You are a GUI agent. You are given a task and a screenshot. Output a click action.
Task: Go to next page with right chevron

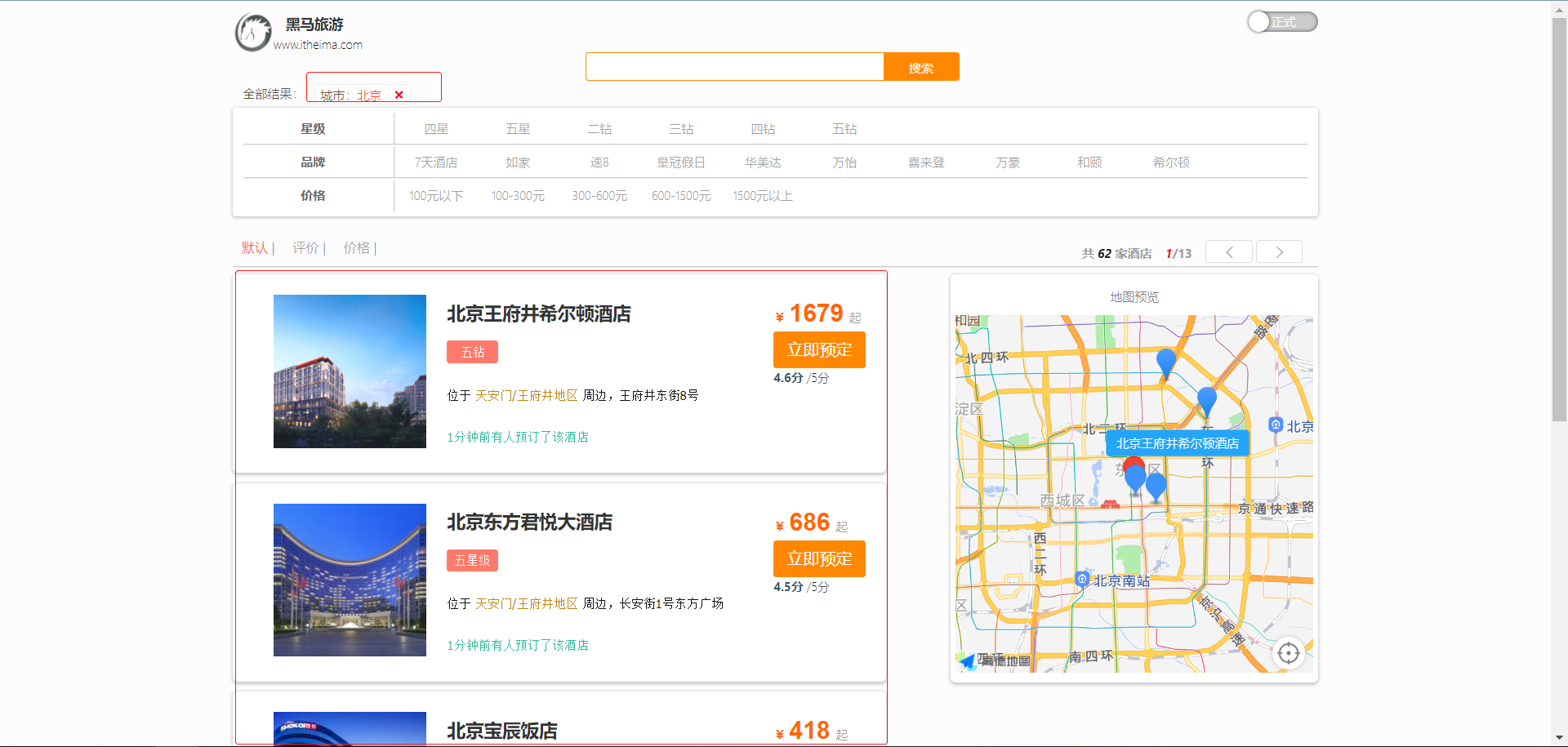click(1279, 251)
